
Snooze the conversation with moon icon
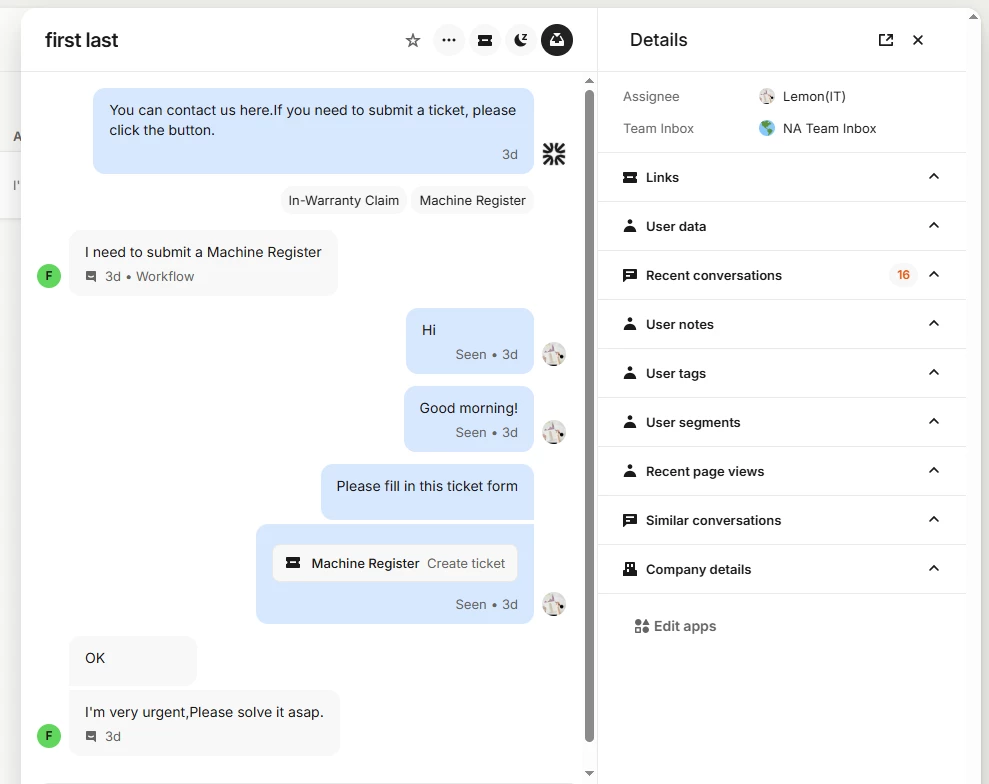pos(521,40)
